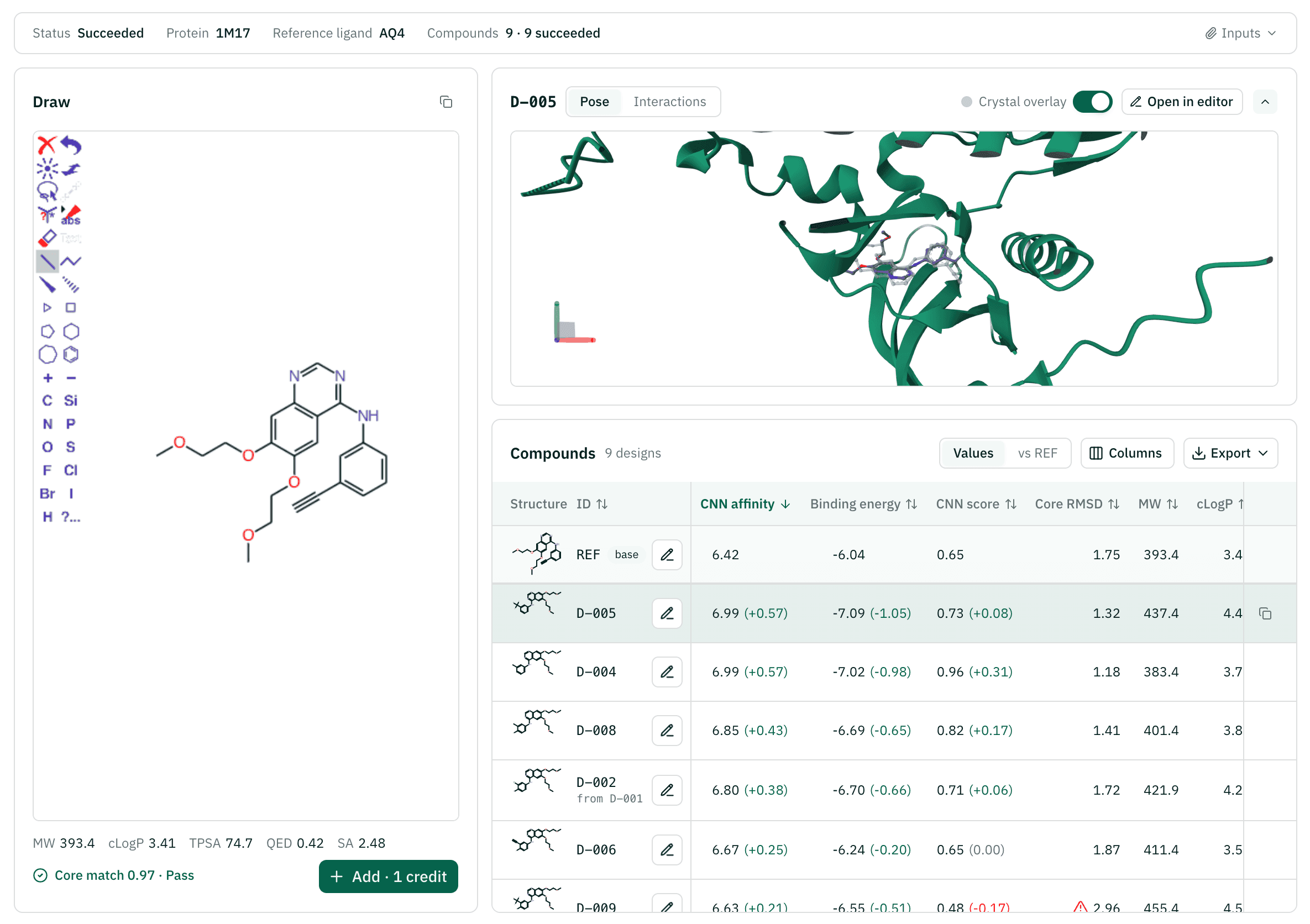The image size is (1310, 924).
Task: Choose the eraser tool in Draw panel
Action: point(47,237)
